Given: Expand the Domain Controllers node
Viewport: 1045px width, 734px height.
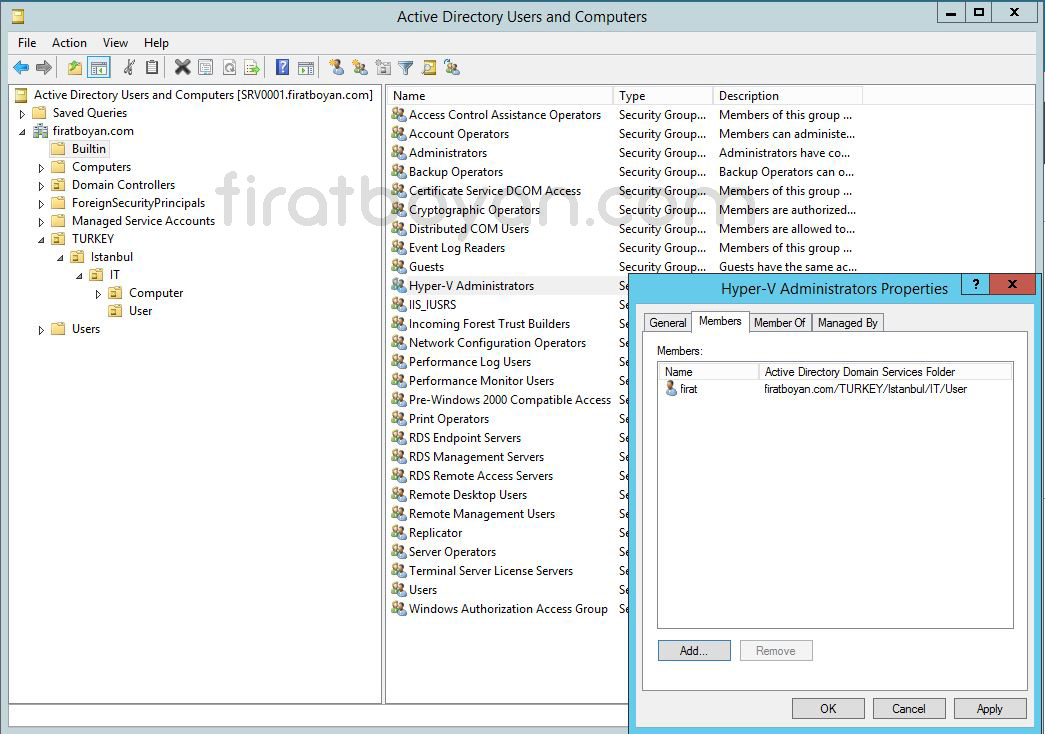Looking at the screenshot, I should tap(41, 185).
